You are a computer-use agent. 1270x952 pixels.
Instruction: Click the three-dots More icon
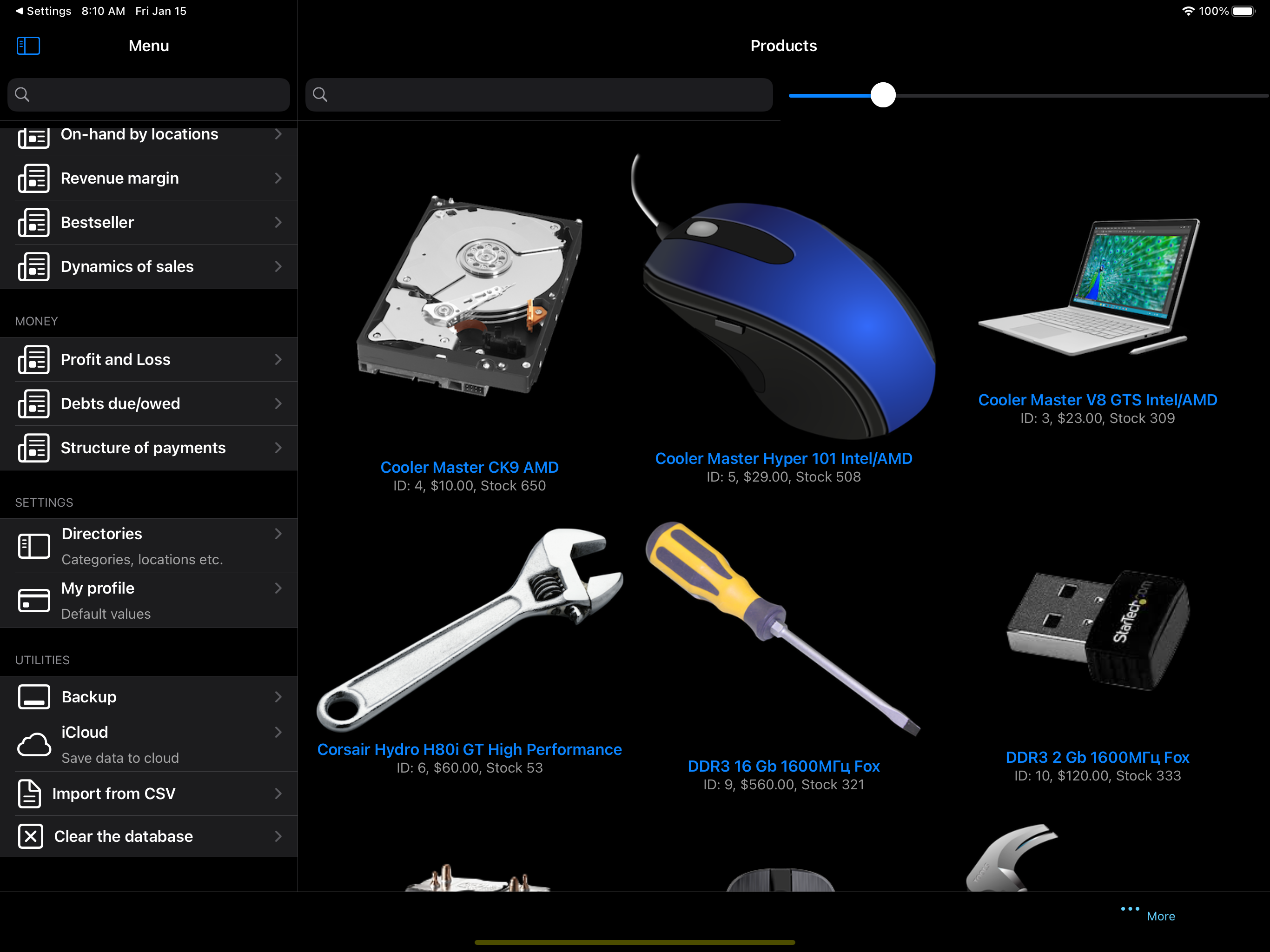(1129, 909)
